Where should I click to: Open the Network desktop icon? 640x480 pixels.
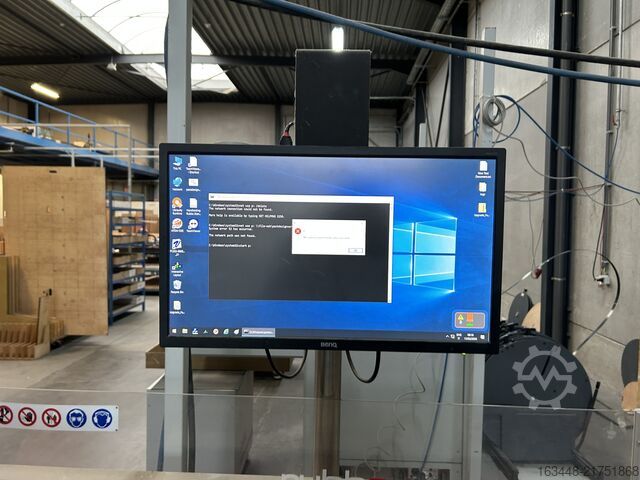[177, 184]
